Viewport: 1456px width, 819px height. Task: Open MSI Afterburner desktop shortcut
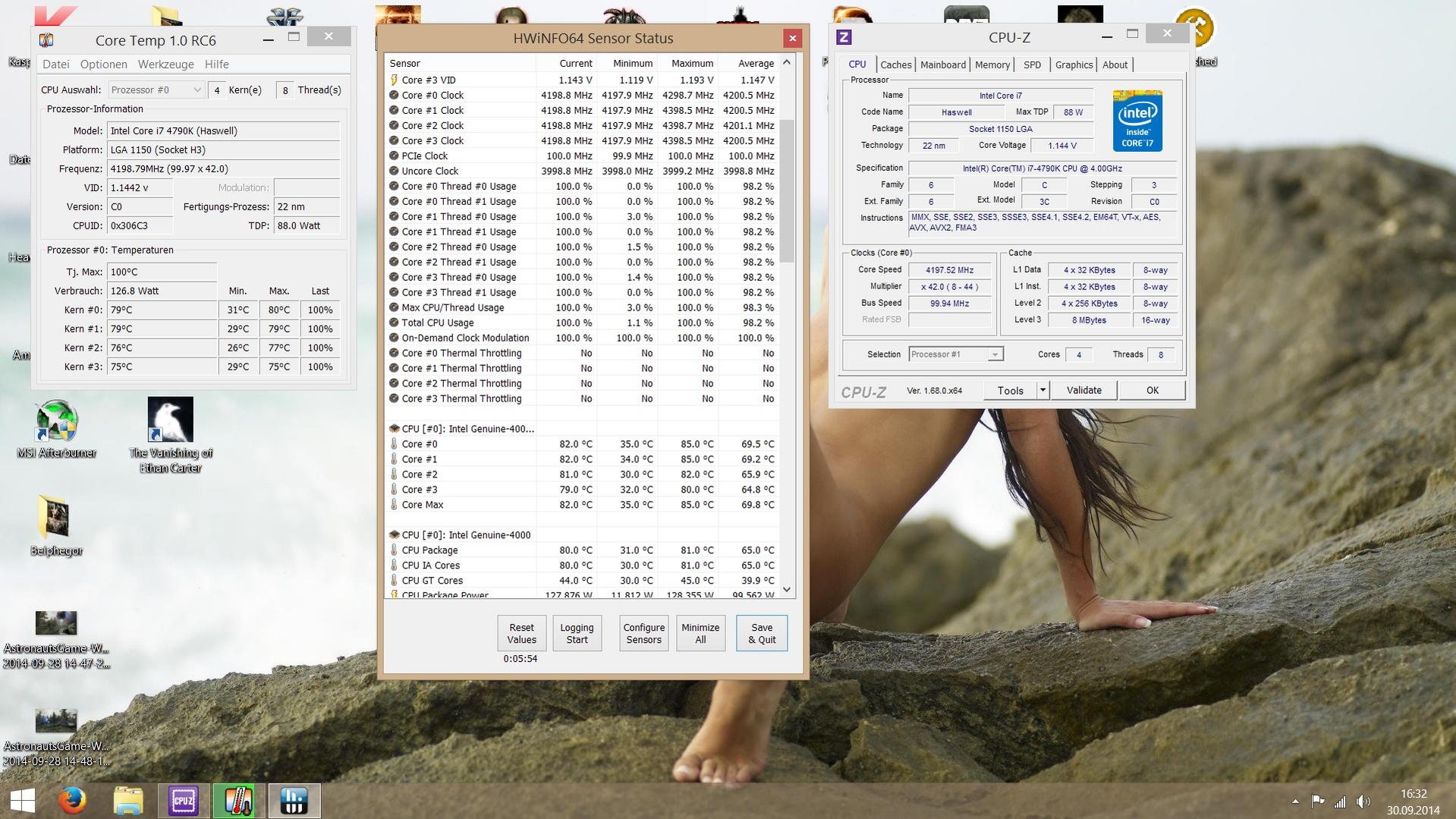click(x=57, y=430)
